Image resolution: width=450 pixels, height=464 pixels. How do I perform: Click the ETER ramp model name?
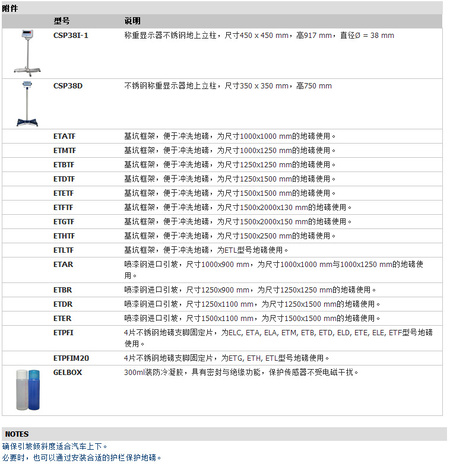click(x=62, y=318)
